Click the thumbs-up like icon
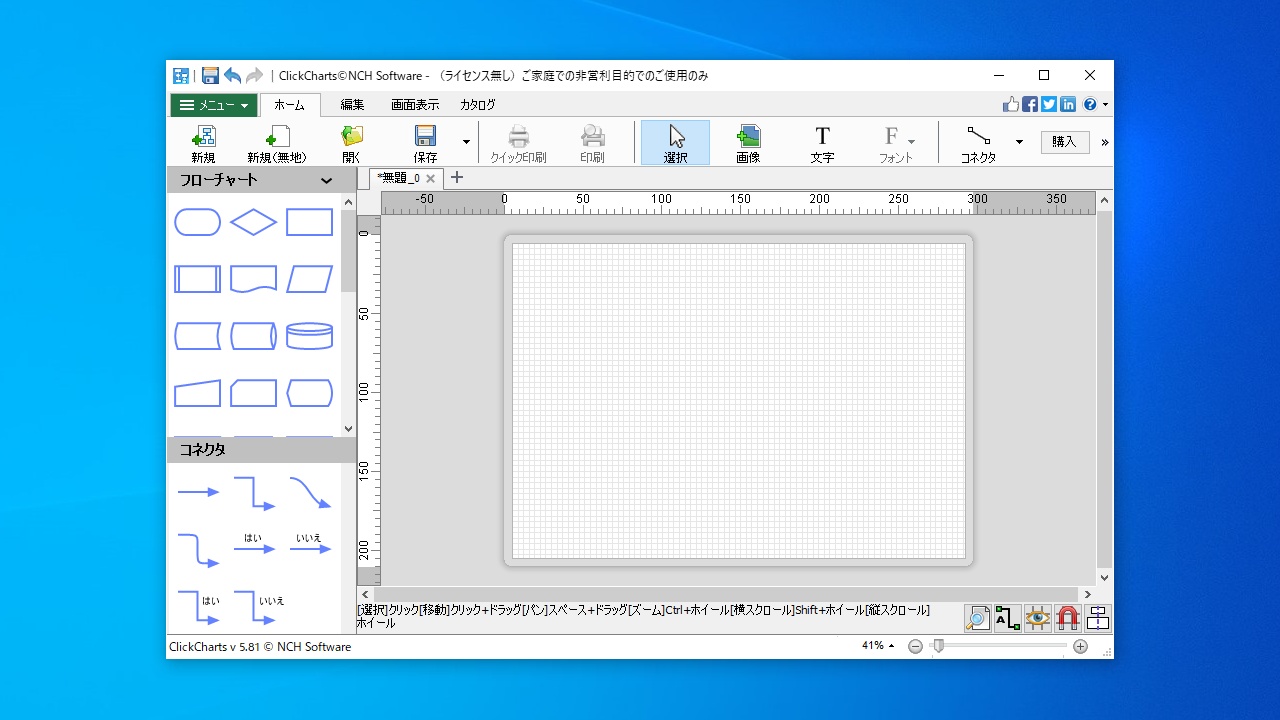Viewport: 1280px width, 720px height. coord(1011,104)
